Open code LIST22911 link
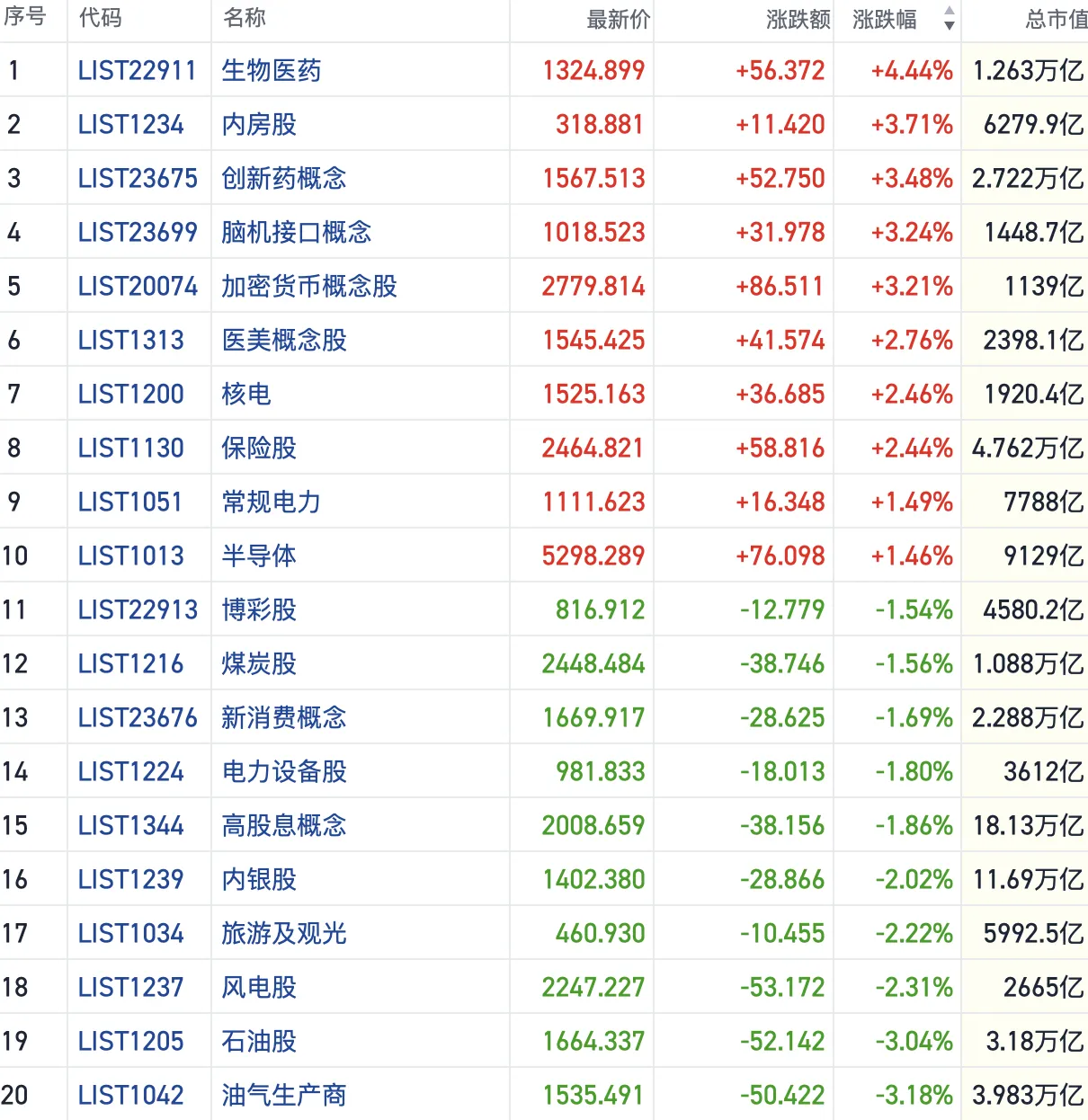 pos(137,70)
